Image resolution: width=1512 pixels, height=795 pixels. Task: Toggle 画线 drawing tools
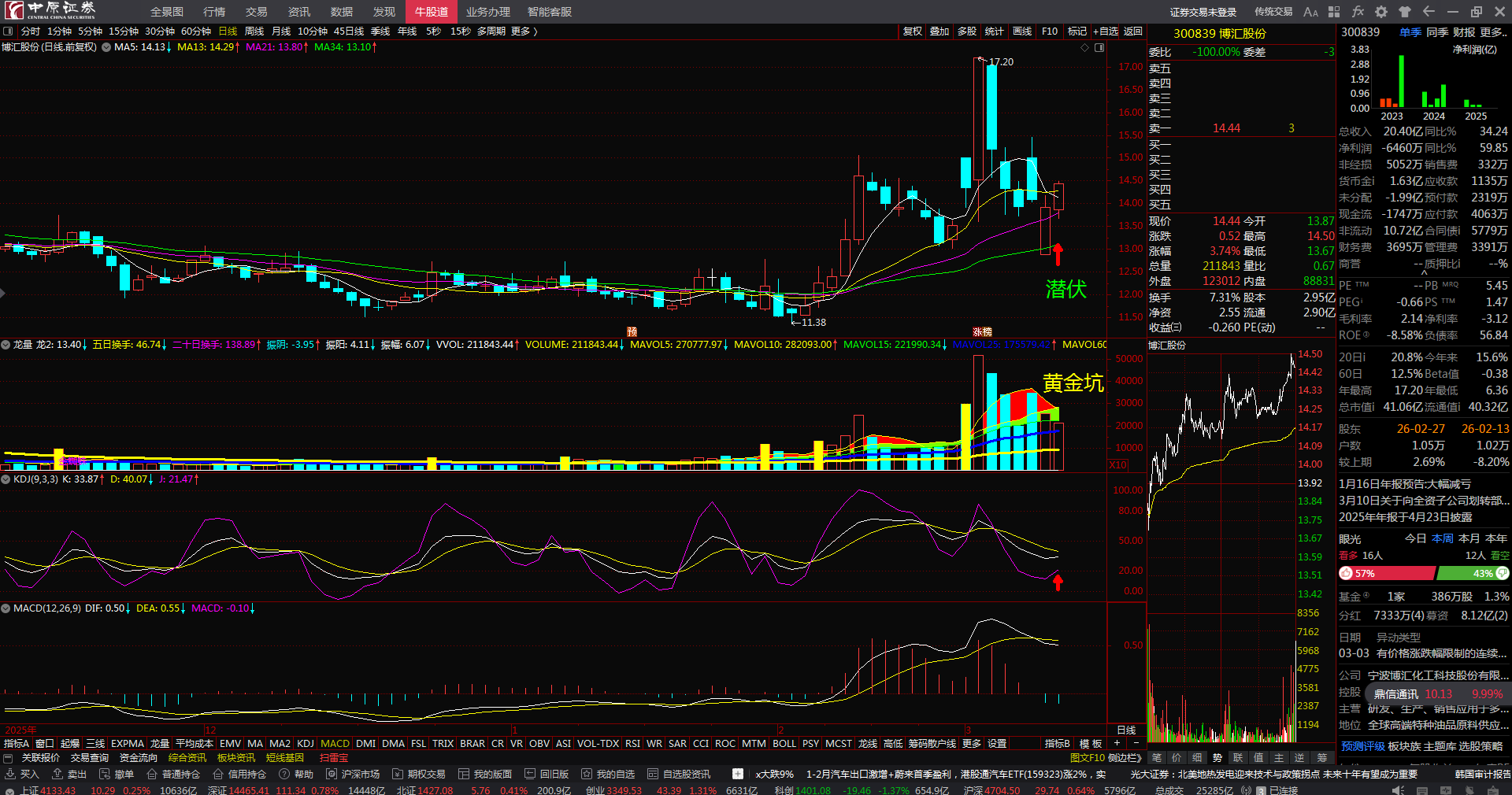1022,31
